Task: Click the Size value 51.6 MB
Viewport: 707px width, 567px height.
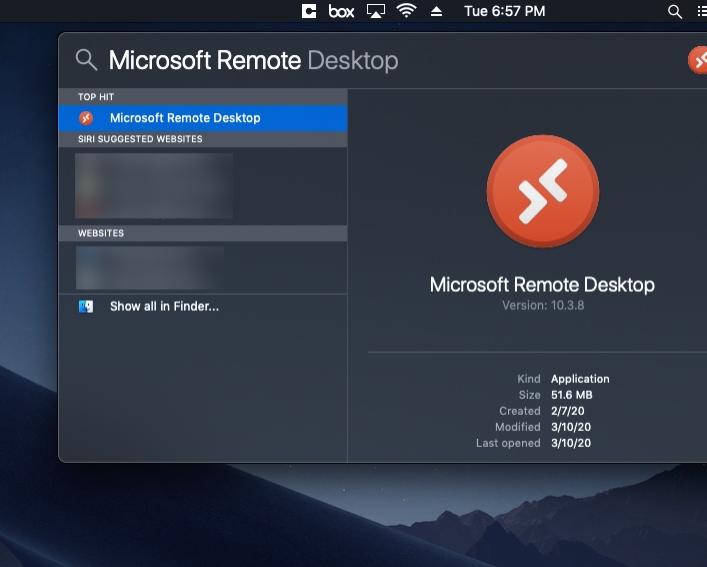Action: coord(571,395)
